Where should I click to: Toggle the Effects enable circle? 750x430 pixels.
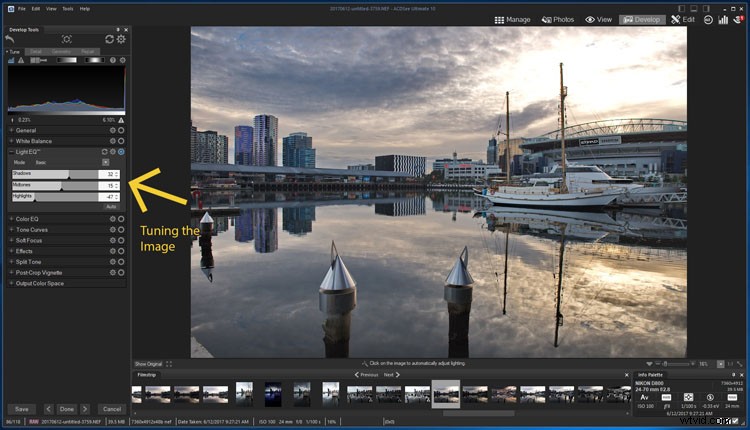pyautogui.click(x=121, y=251)
